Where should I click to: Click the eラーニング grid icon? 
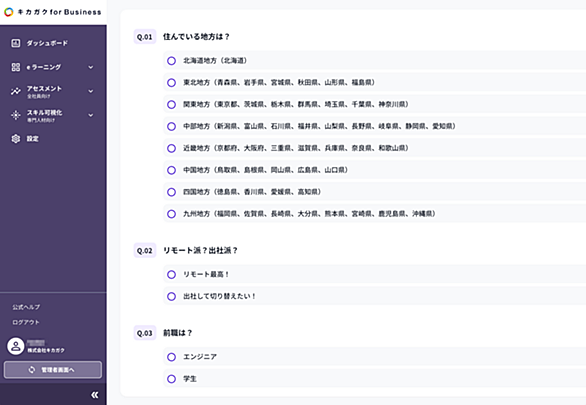point(16,67)
